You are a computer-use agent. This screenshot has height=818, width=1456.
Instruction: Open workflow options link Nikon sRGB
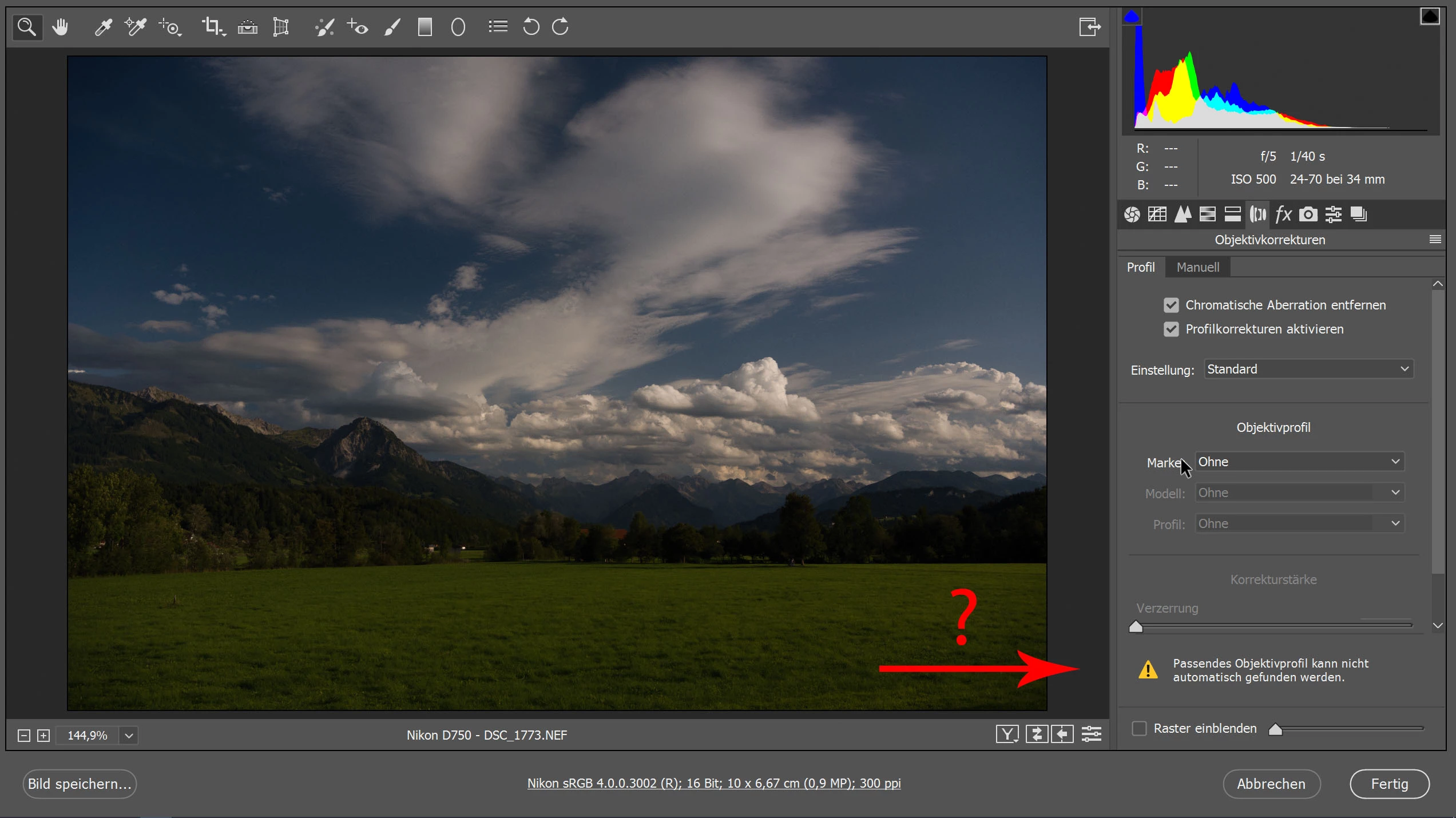click(x=713, y=783)
